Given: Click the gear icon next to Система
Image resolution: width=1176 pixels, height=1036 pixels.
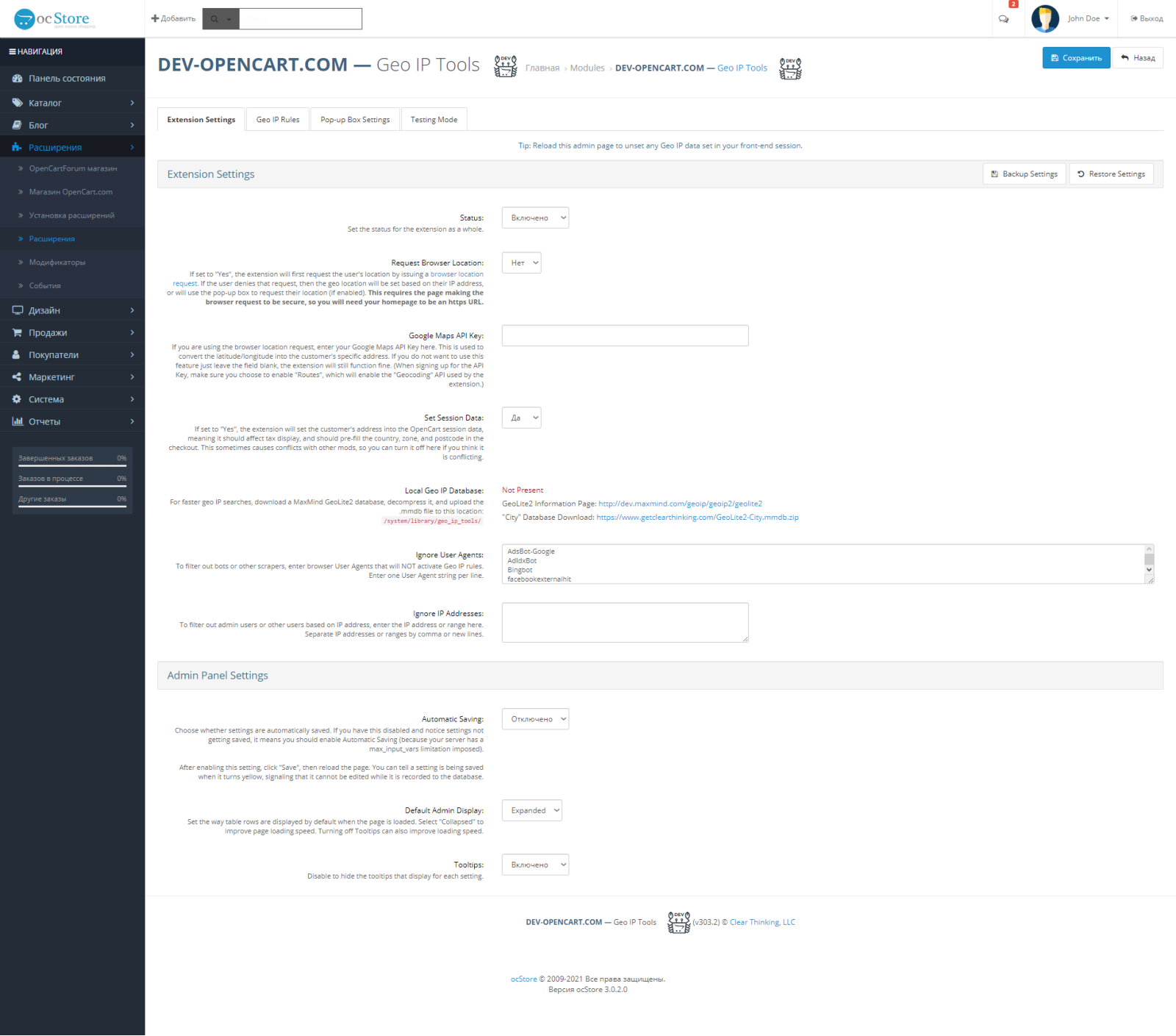Looking at the screenshot, I should tap(18, 399).
